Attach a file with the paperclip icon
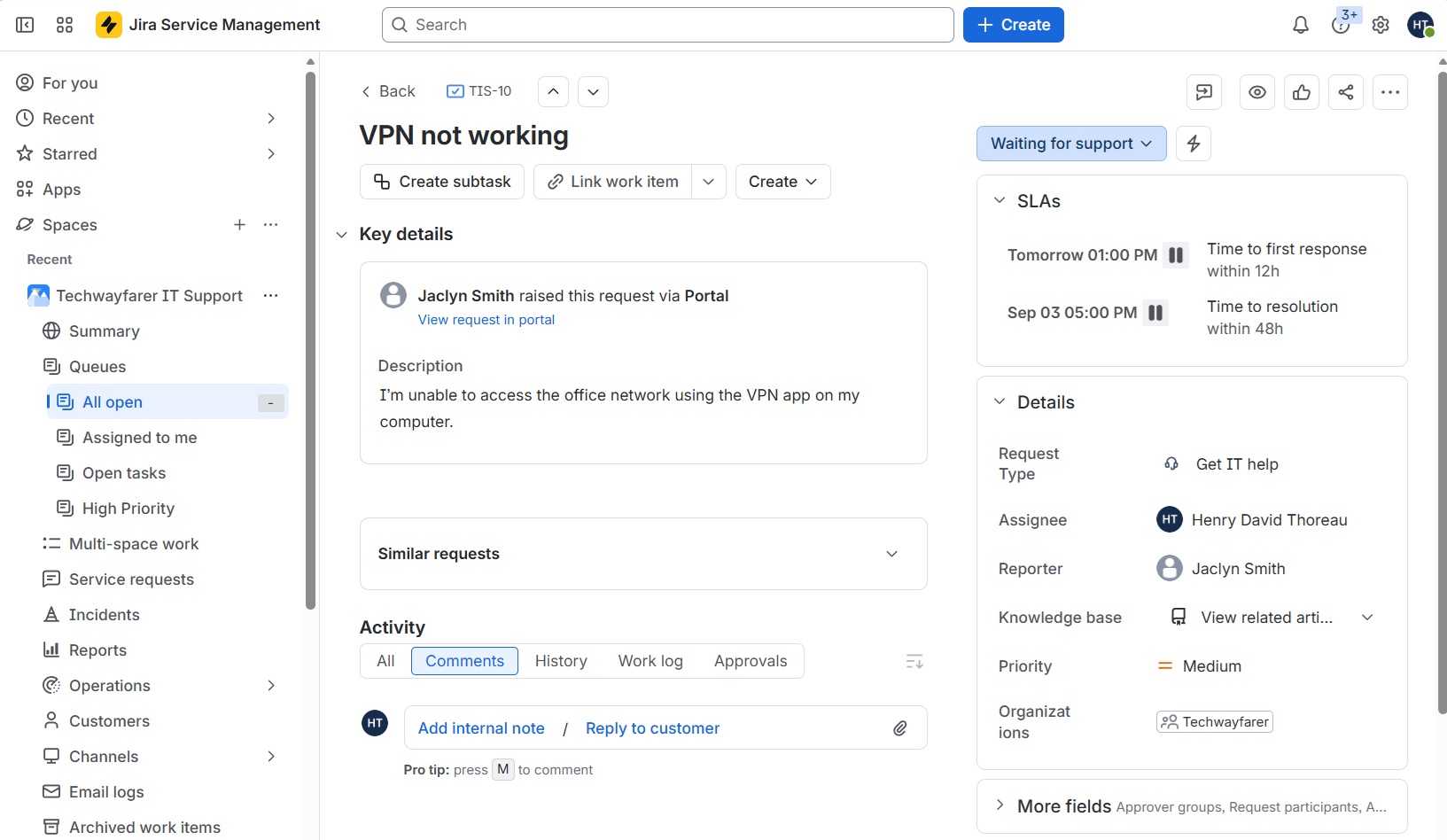 pos(900,728)
